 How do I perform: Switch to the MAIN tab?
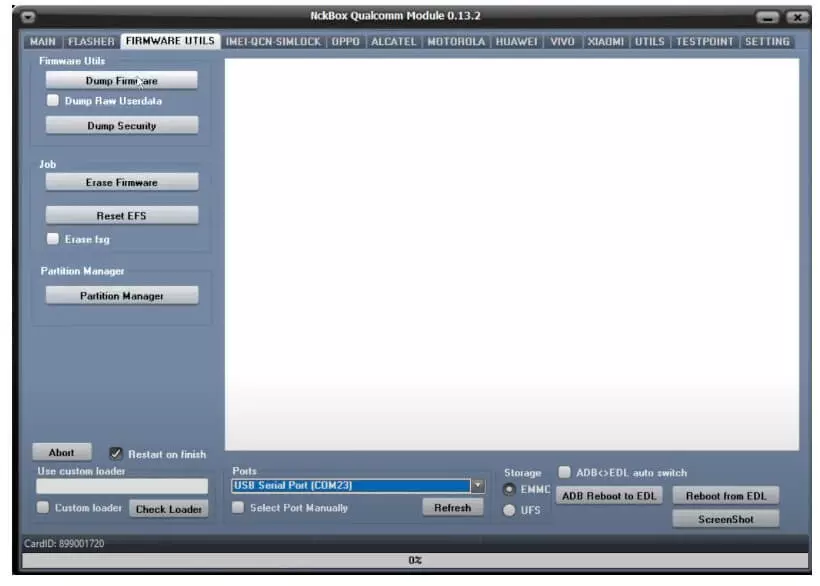(x=42, y=42)
